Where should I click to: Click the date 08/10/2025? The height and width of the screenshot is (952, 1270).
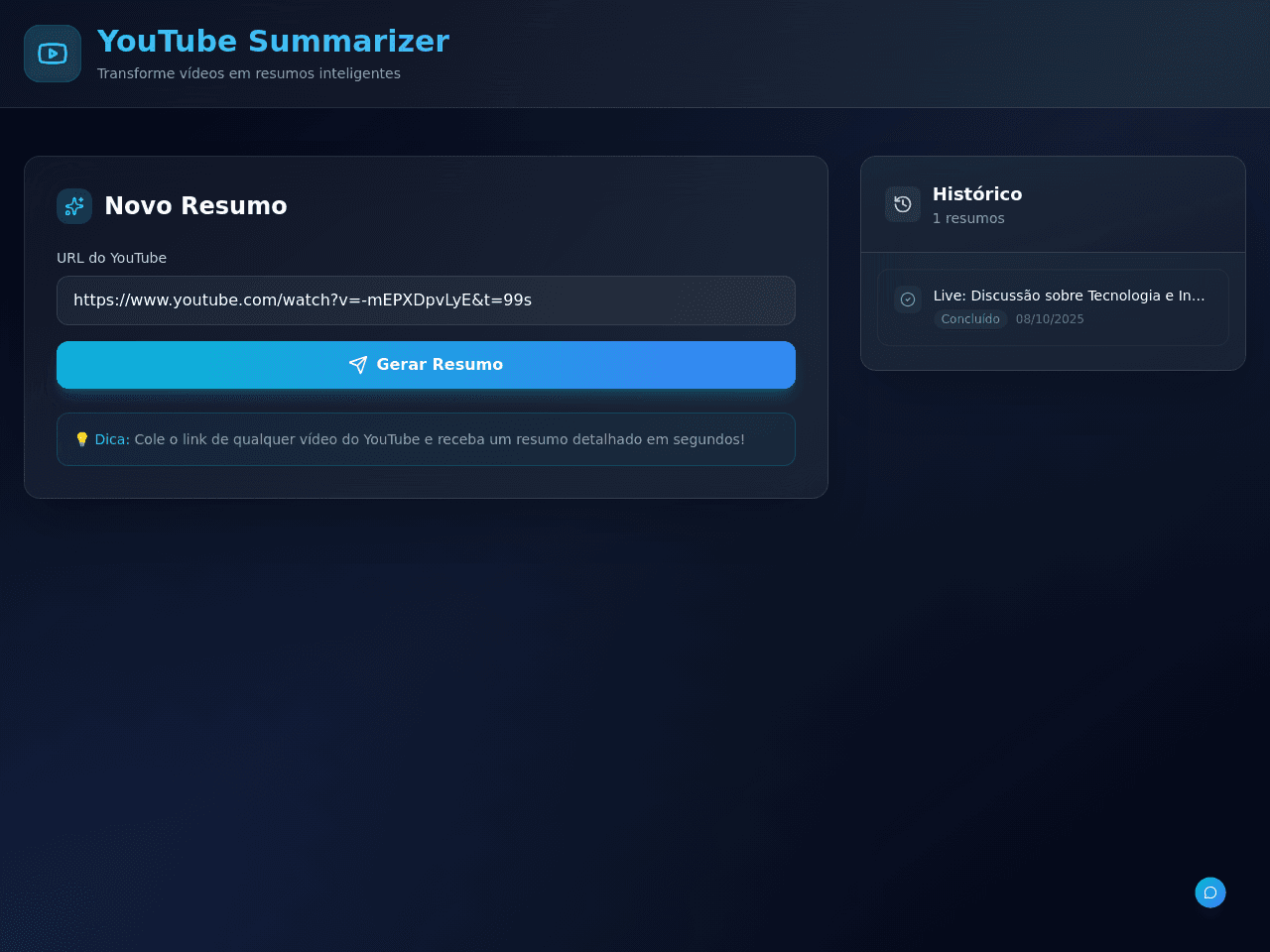pos(1050,319)
